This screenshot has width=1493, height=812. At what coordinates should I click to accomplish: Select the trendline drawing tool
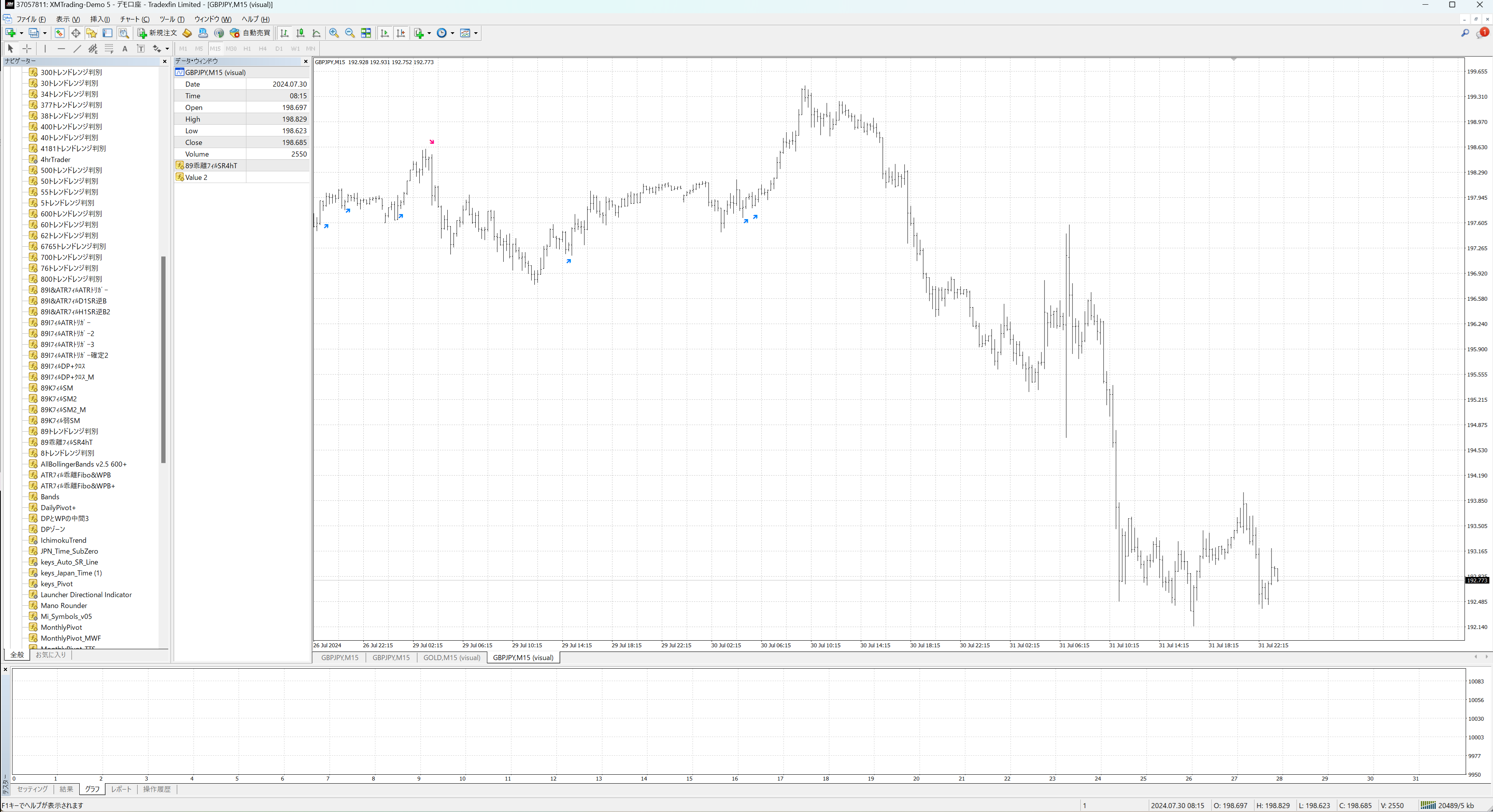click(x=77, y=49)
